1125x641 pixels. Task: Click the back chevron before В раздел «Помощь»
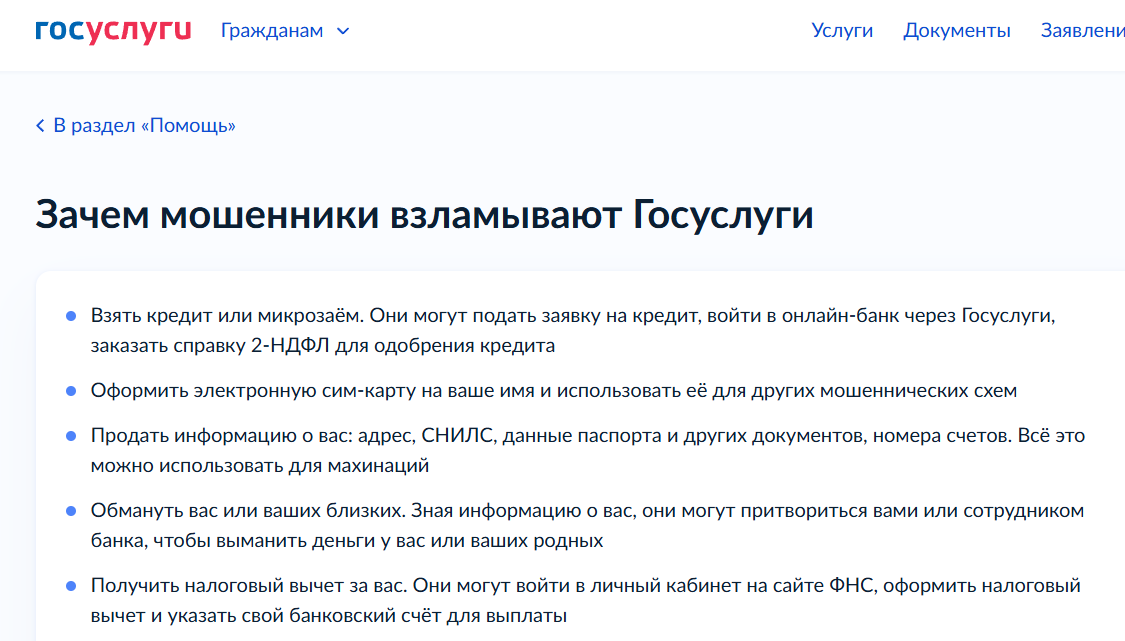40,125
